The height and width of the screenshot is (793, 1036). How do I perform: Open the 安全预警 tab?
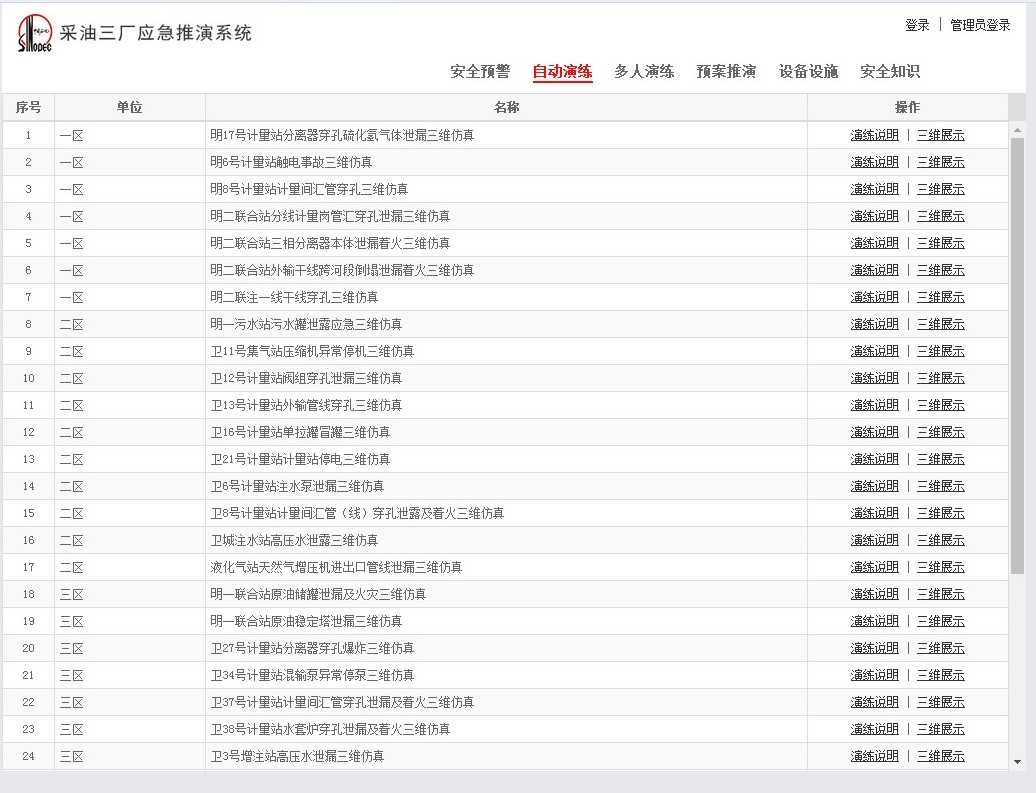(x=480, y=72)
